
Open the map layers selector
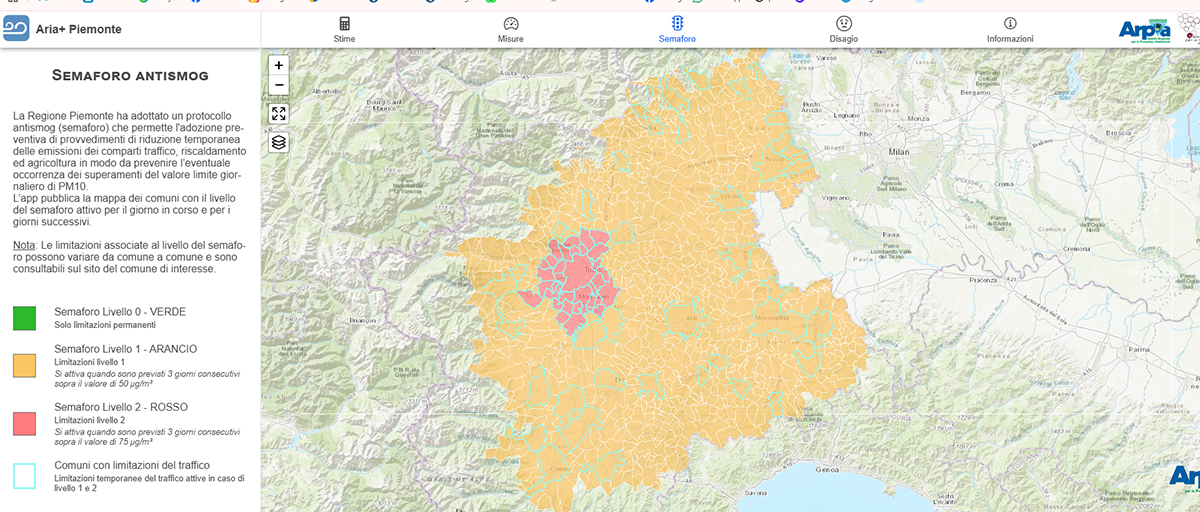(x=279, y=142)
